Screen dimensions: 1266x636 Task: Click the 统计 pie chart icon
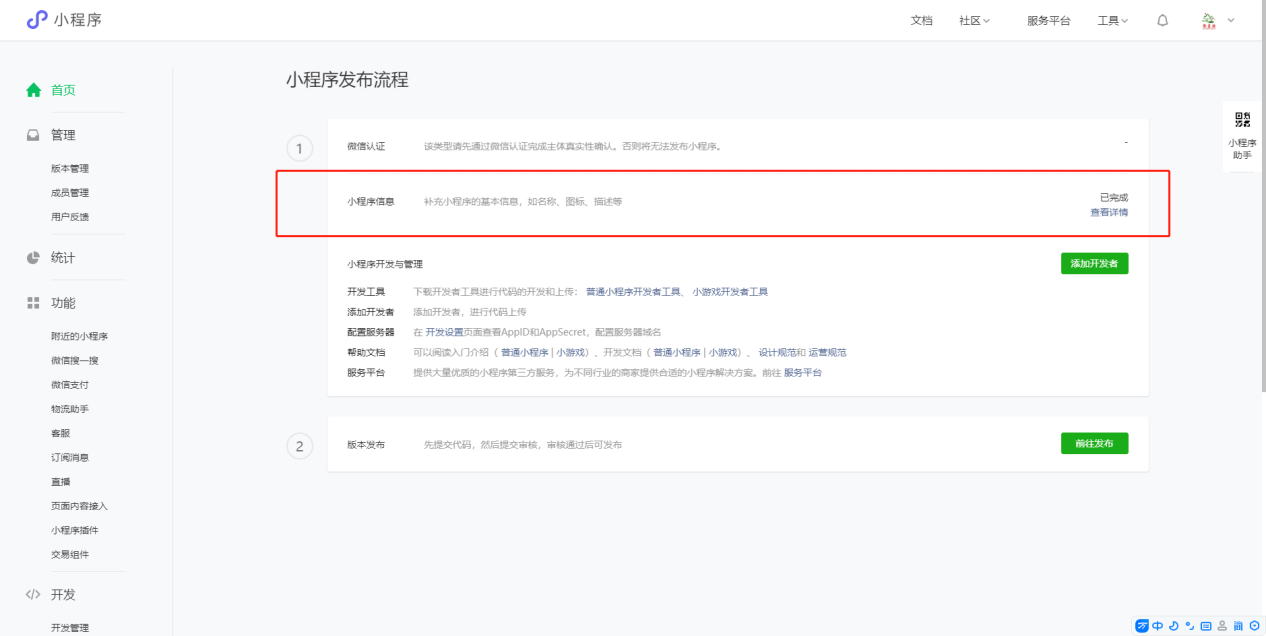click(33, 258)
